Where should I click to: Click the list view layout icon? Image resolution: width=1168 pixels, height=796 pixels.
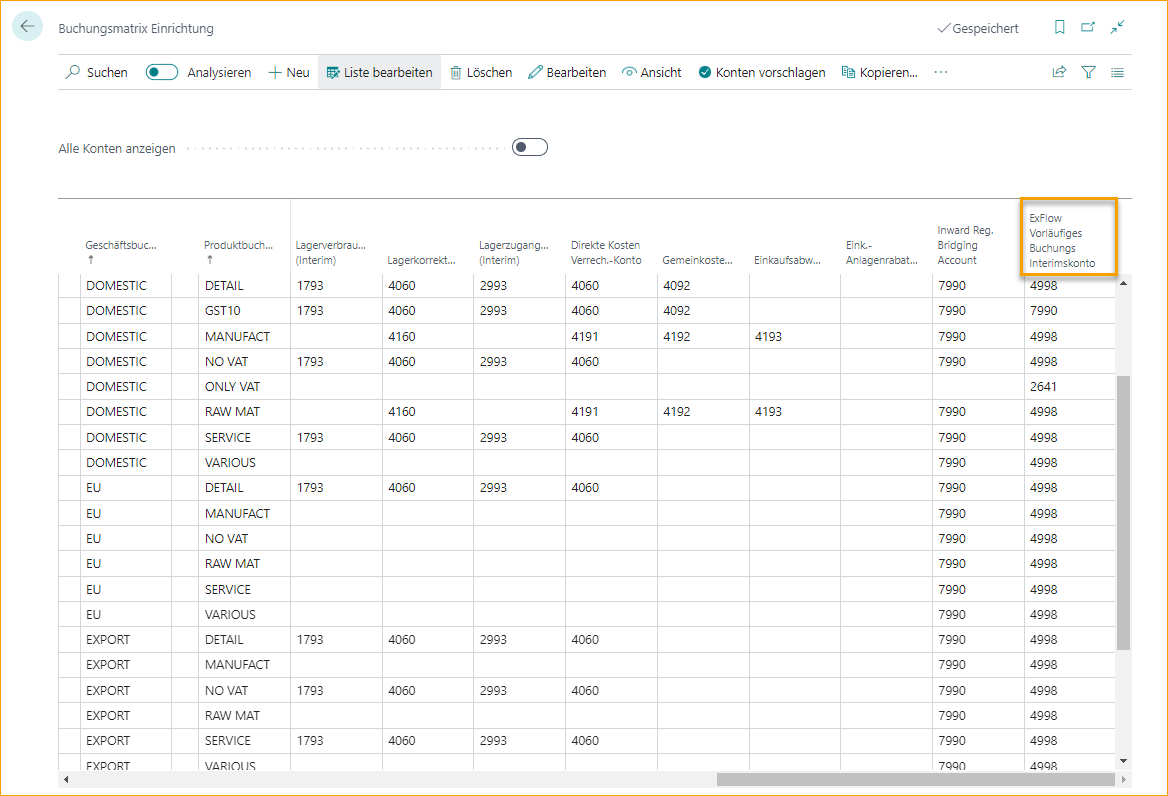[x=1117, y=72]
